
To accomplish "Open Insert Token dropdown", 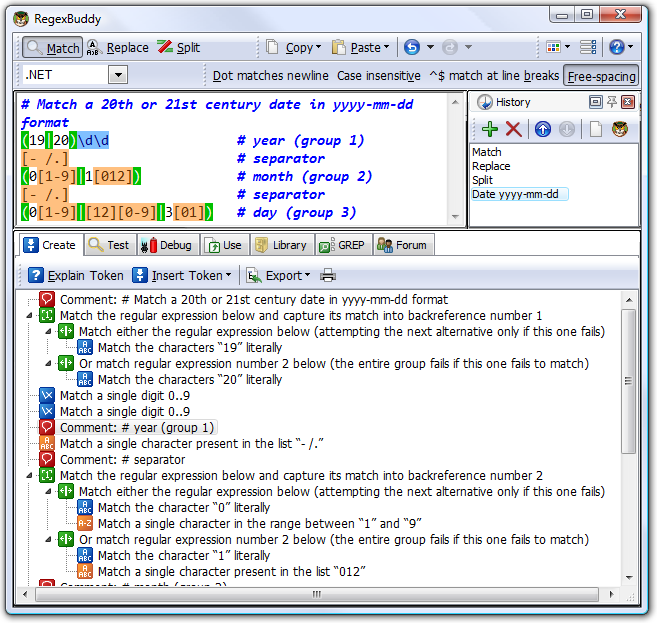I will 182,276.
